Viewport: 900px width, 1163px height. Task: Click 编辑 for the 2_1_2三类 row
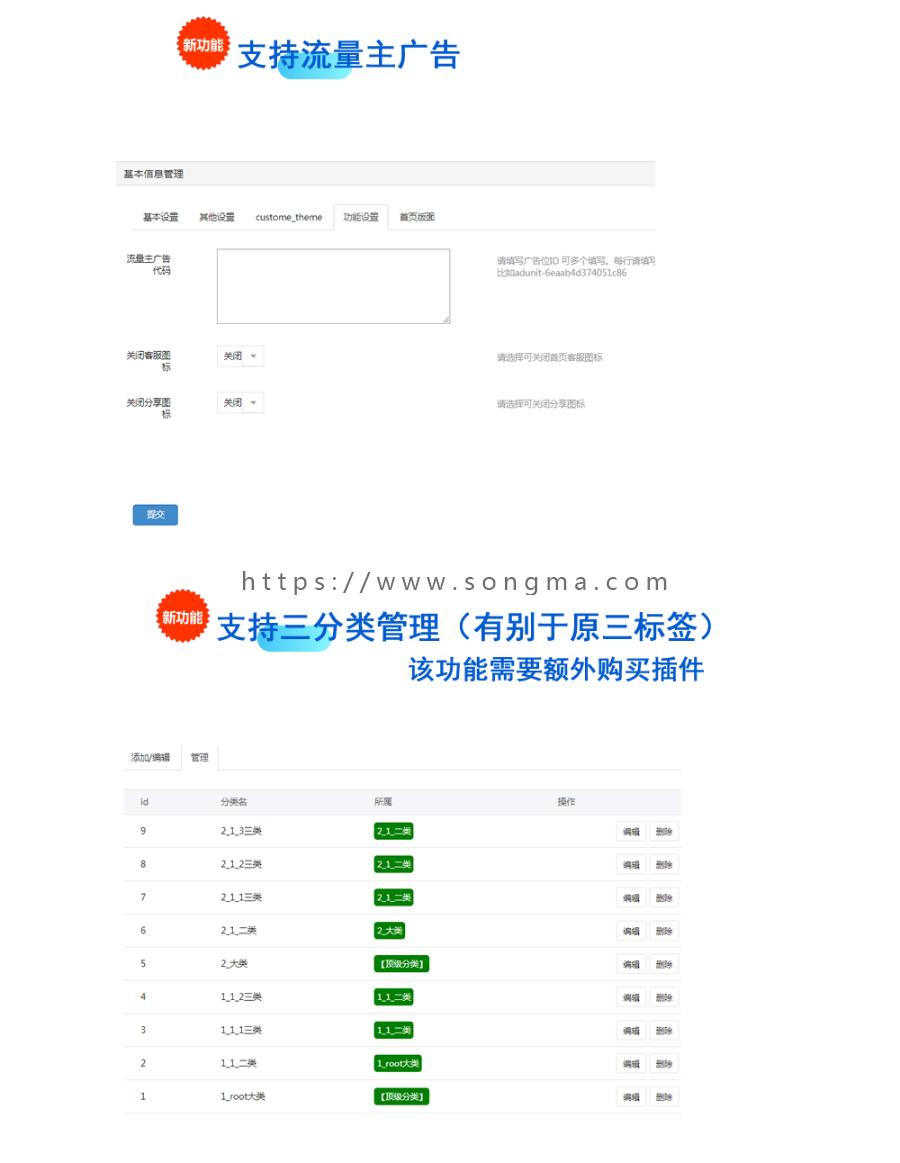click(631, 865)
